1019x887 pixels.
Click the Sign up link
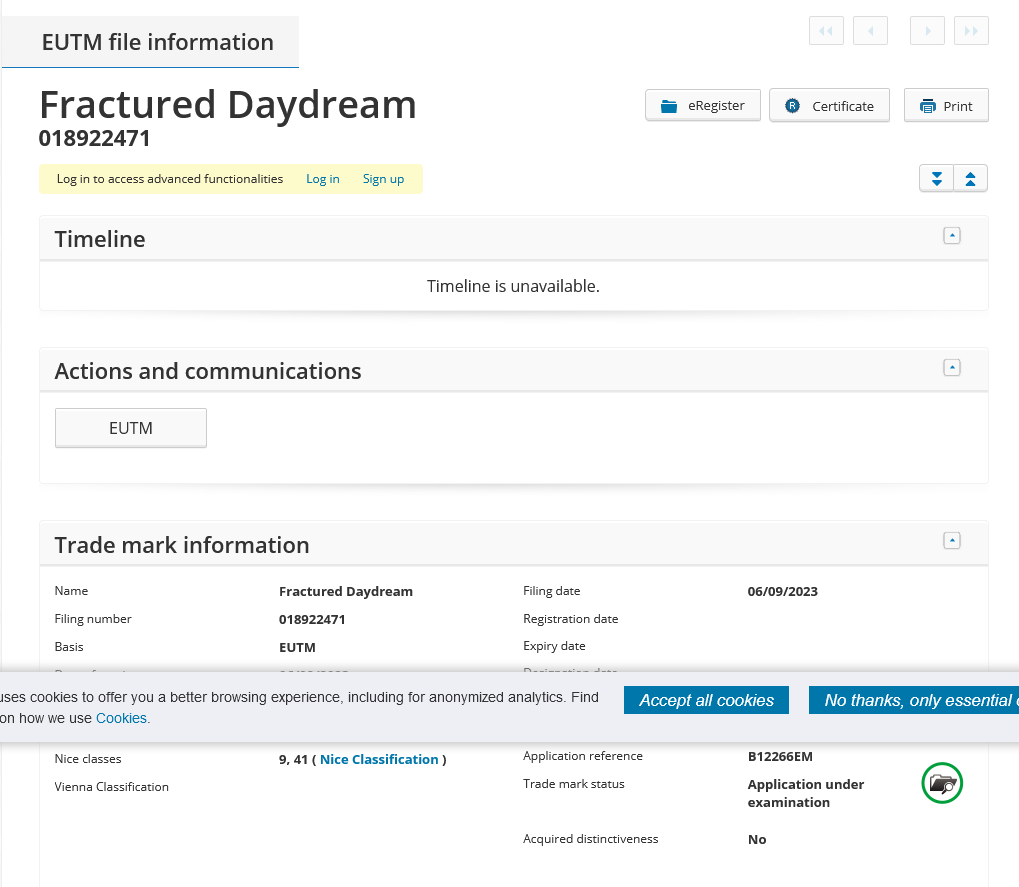[383, 179]
